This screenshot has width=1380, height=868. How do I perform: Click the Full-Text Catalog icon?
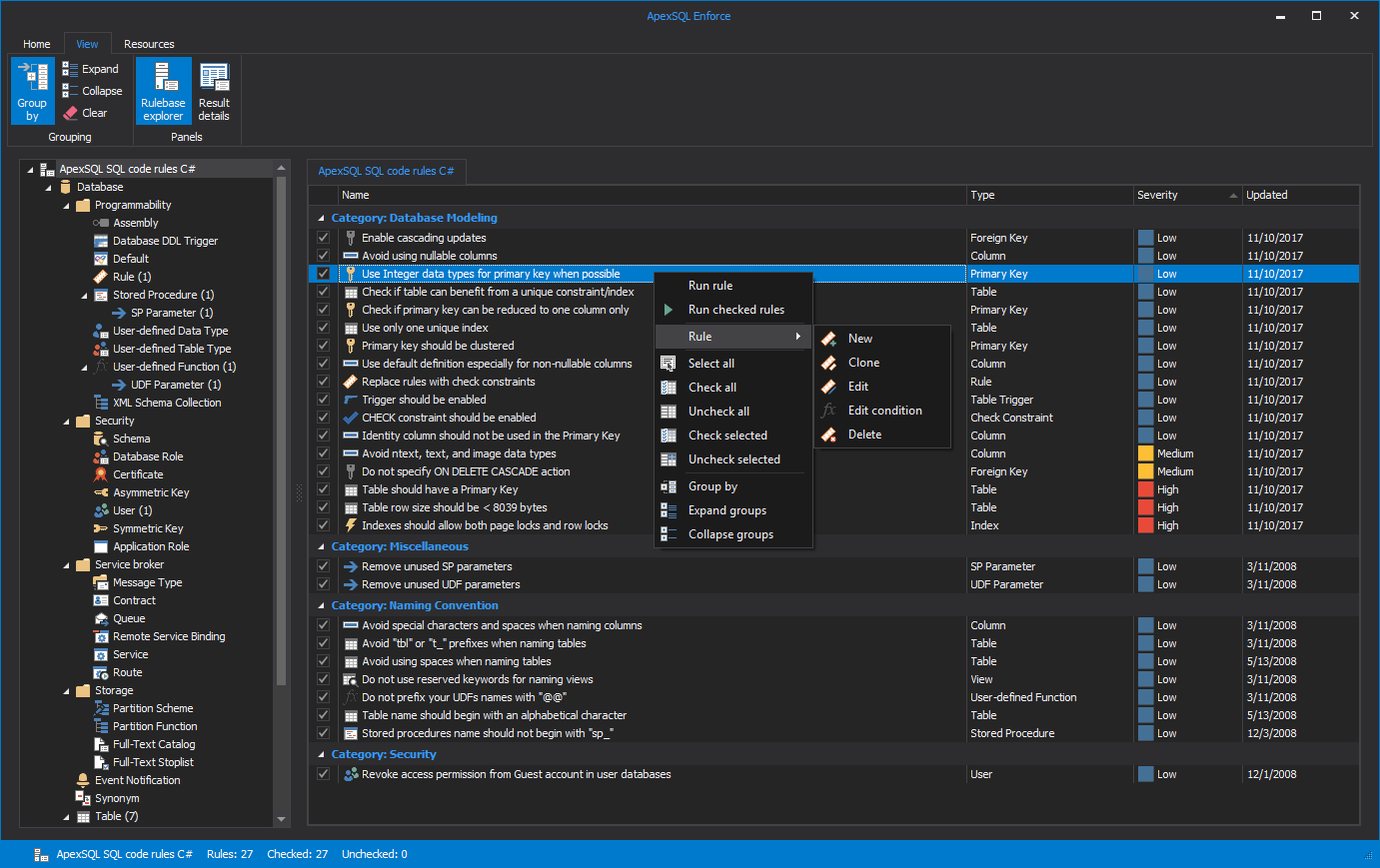pyautogui.click(x=101, y=744)
